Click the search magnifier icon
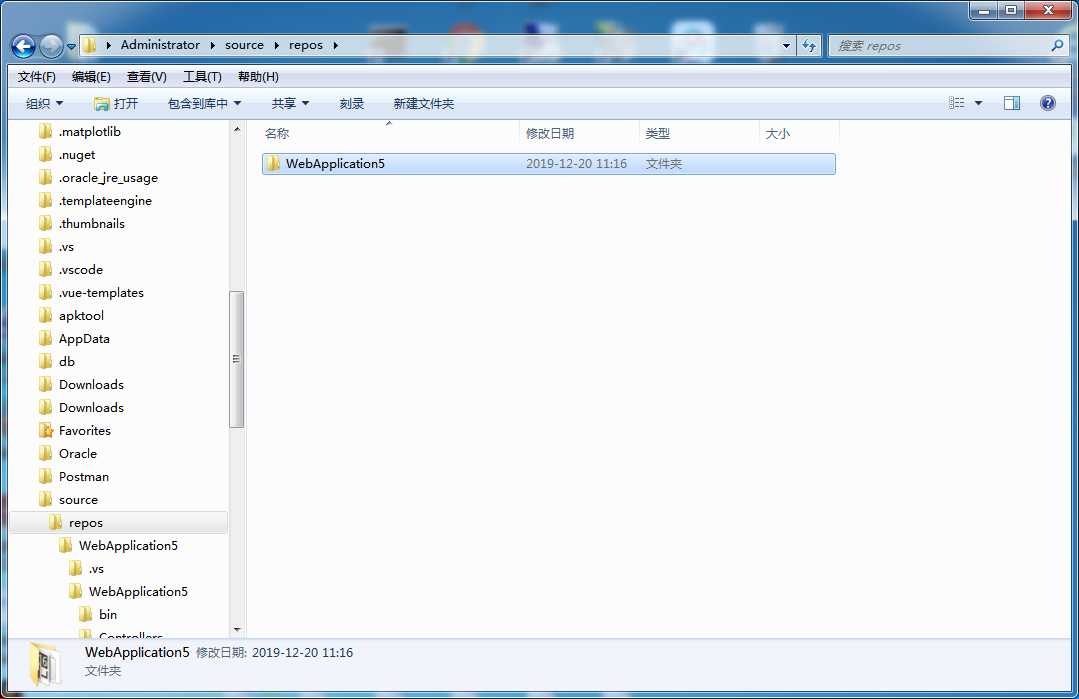 tap(1058, 45)
